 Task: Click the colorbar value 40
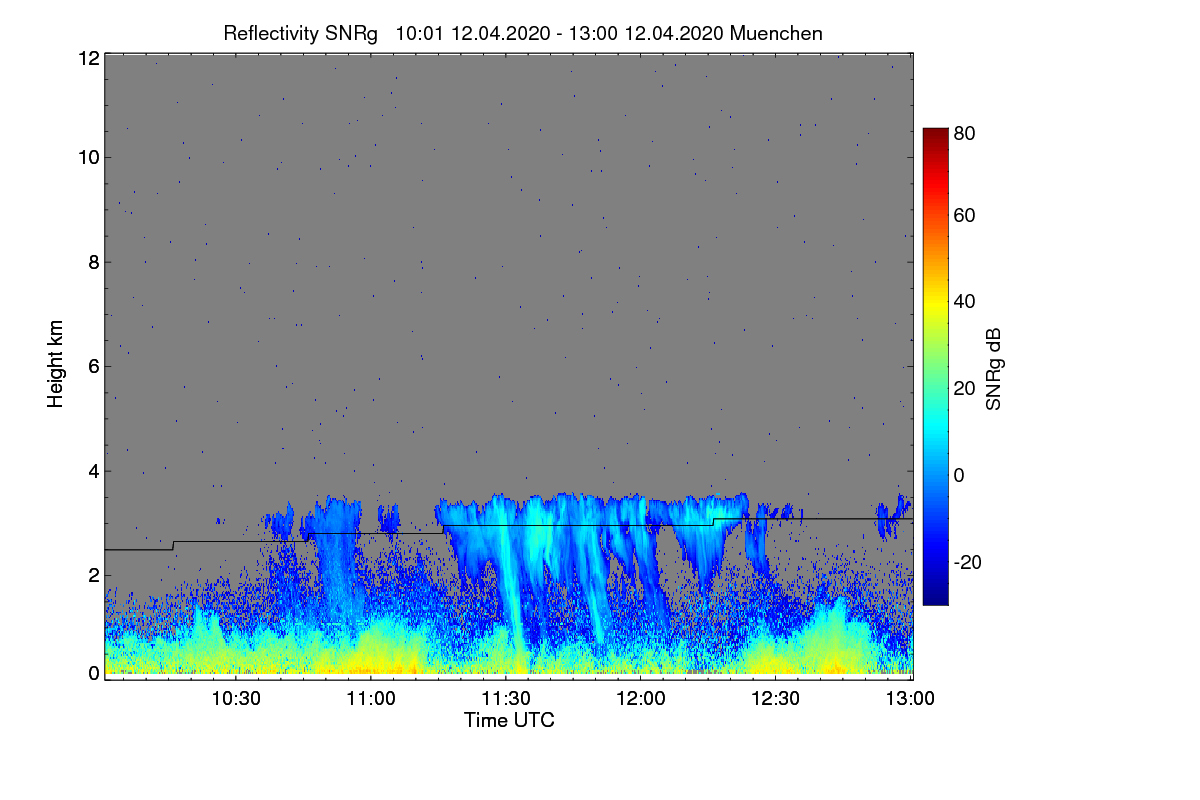click(965, 301)
